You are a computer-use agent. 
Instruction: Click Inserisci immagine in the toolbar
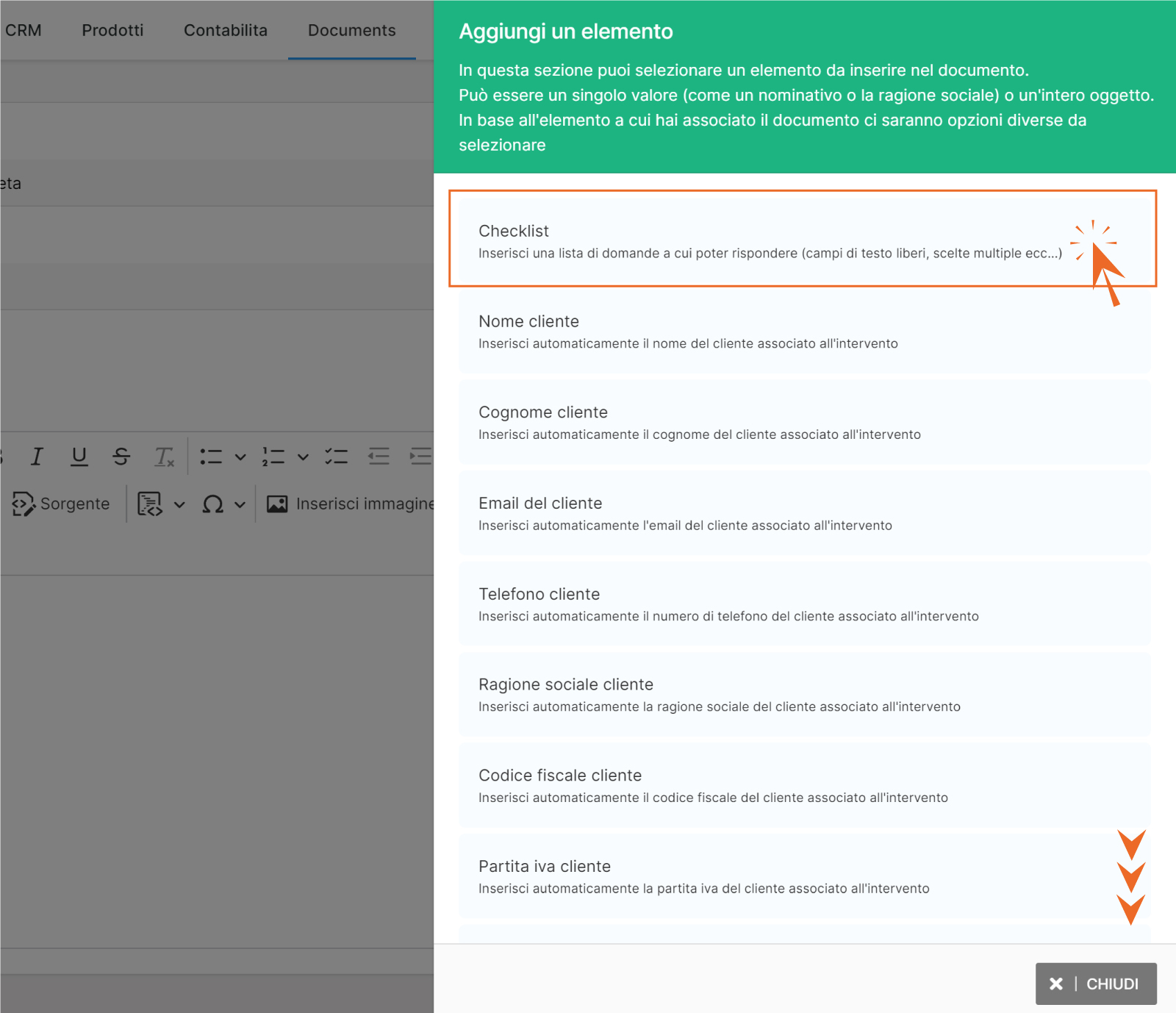coord(351,504)
